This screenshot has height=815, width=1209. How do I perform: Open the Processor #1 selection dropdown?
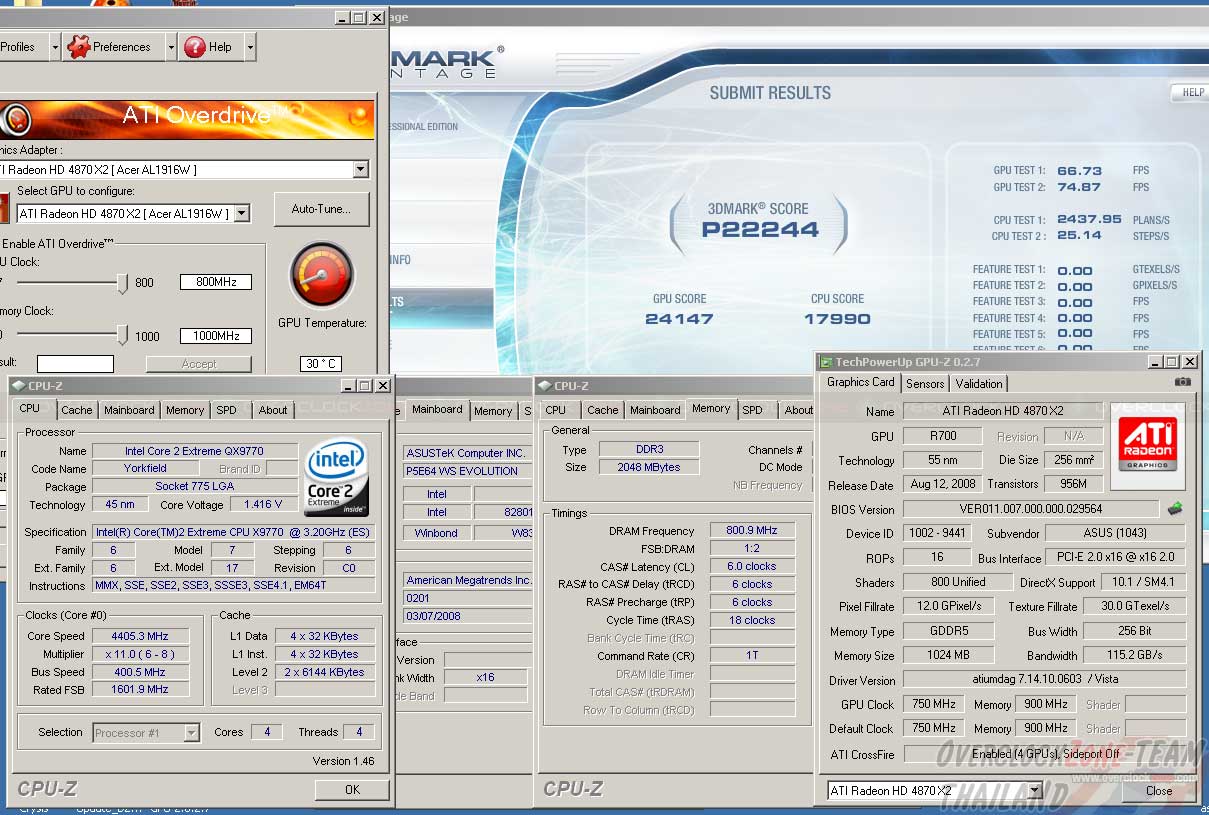coord(191,733)
